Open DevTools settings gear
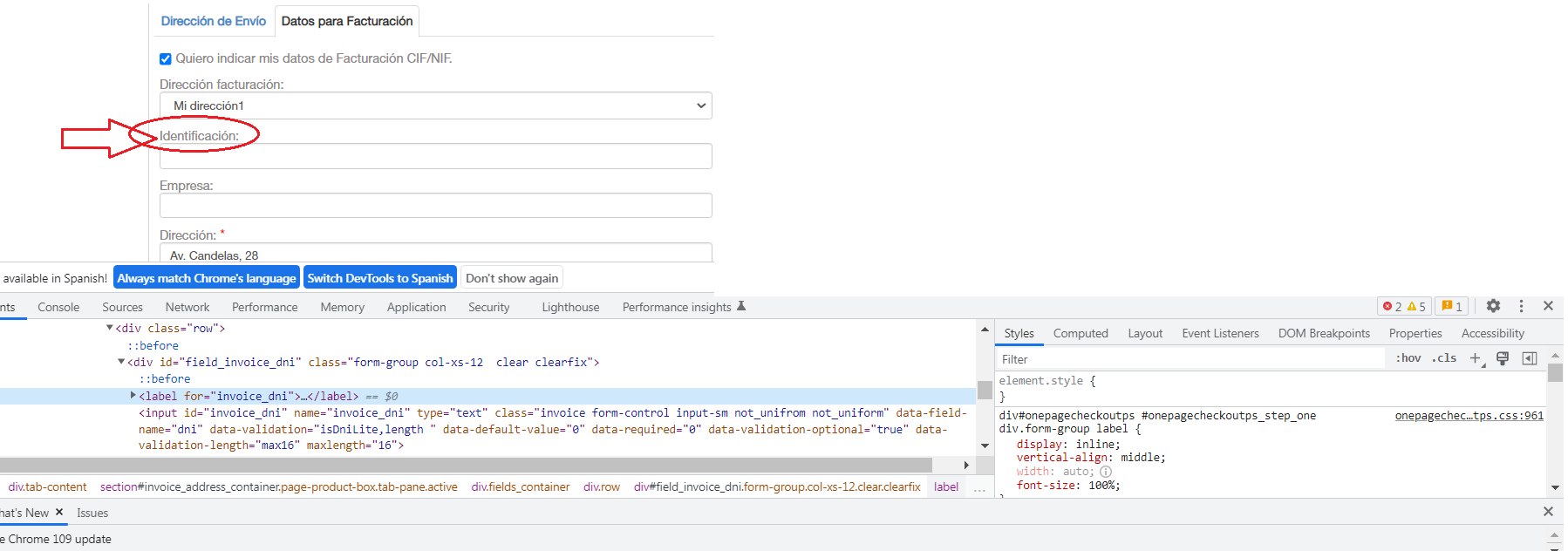The height and width of the screenshot is (551, 1568). (1493, 306)
